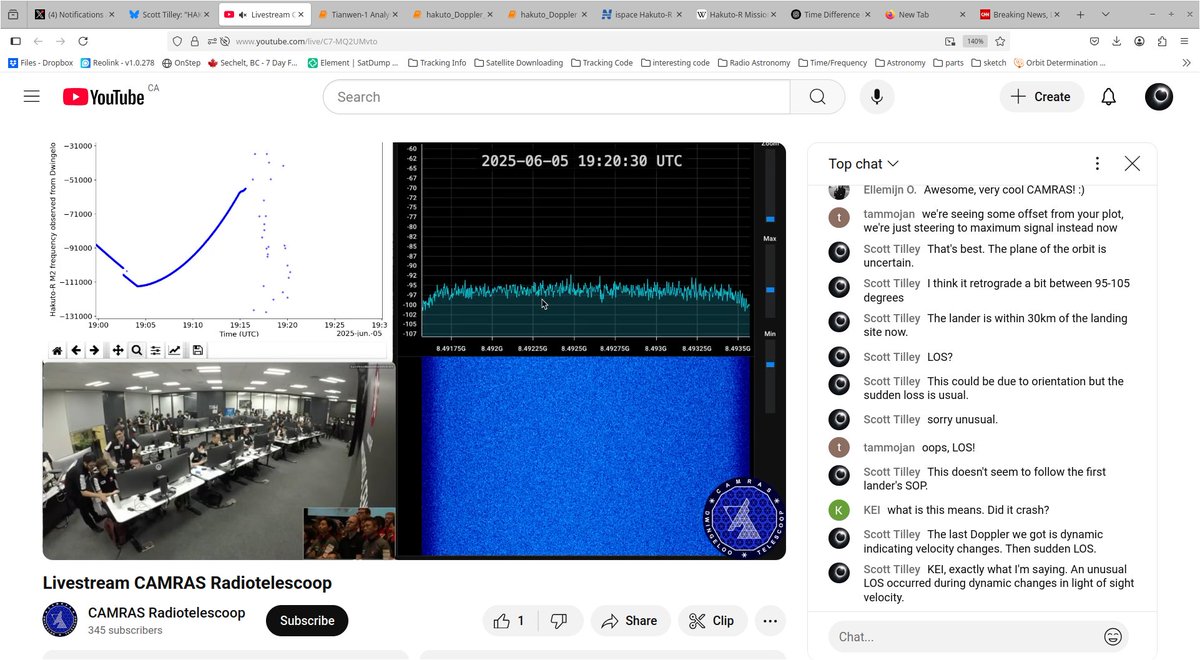Open the interesting code bookmarks folder

coord(674,62)
